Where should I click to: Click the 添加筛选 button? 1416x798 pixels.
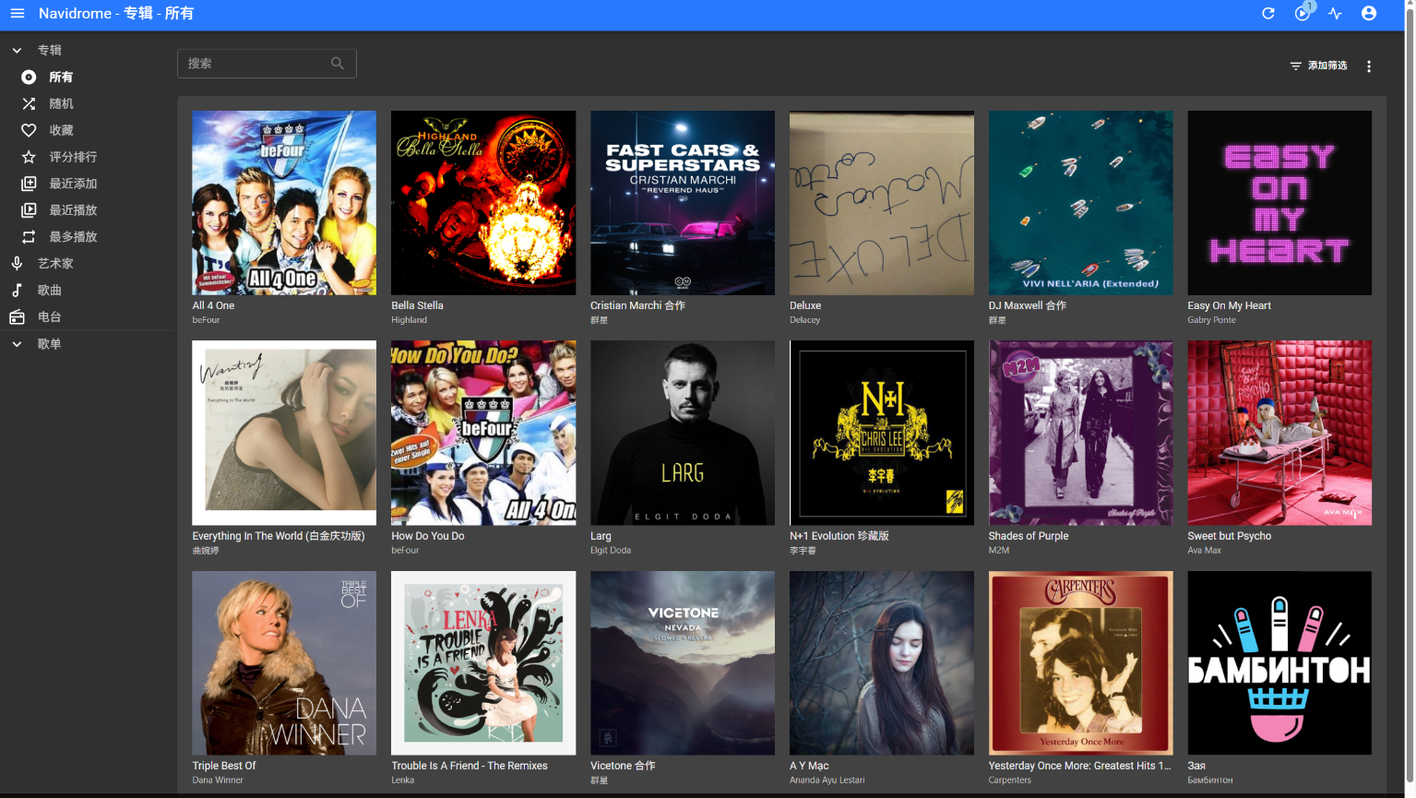(x=1319, y=66)
